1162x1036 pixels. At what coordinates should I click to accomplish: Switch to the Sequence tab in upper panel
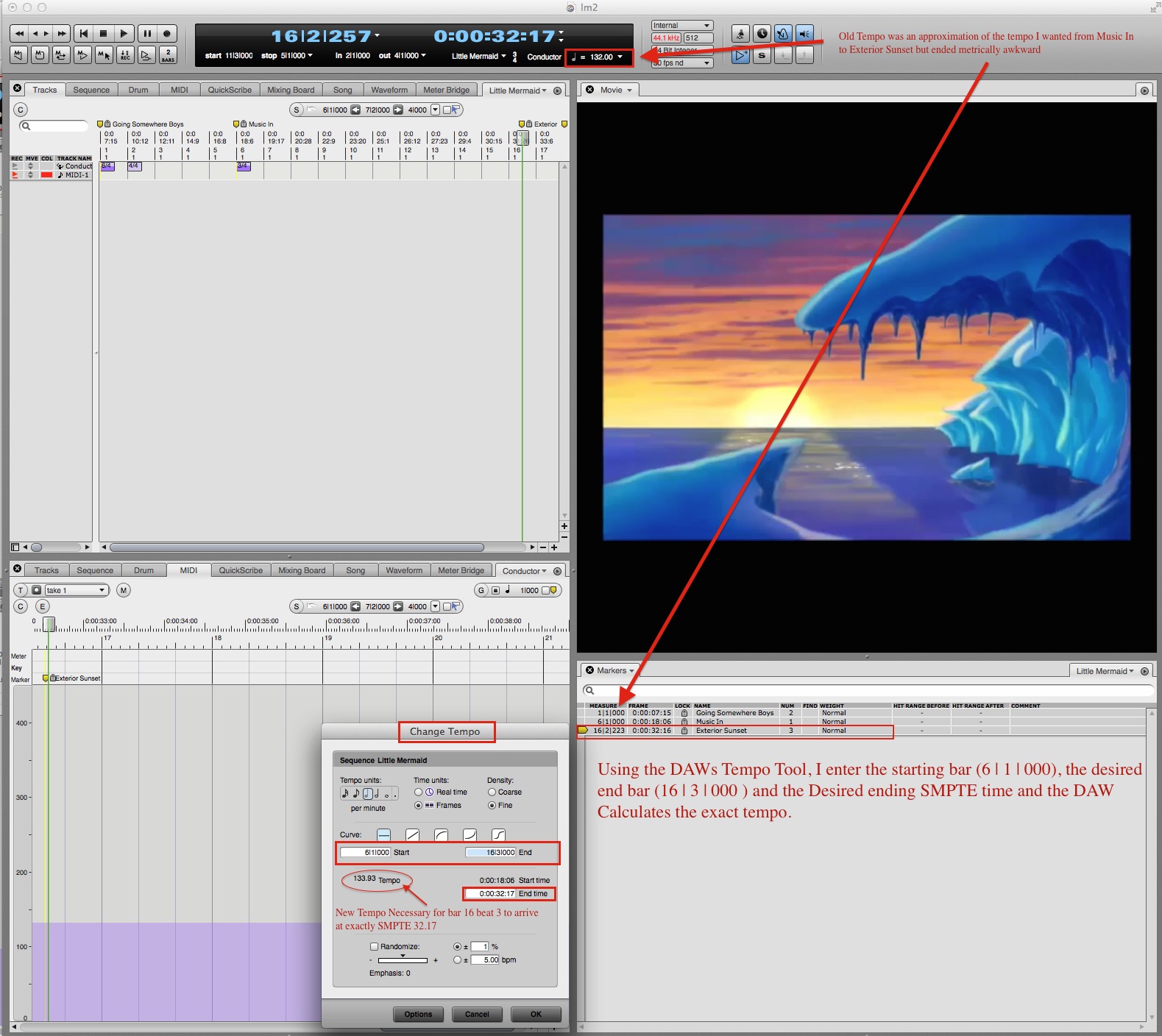[x=91, y=90]
